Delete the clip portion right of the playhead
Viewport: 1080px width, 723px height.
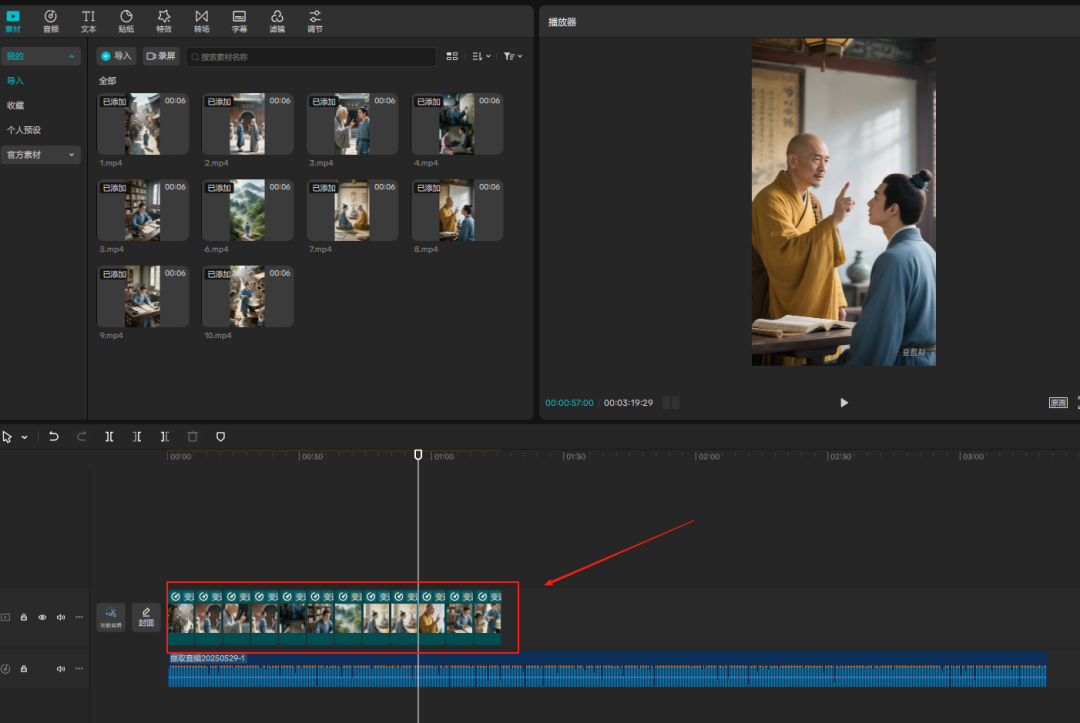(165, 437)
